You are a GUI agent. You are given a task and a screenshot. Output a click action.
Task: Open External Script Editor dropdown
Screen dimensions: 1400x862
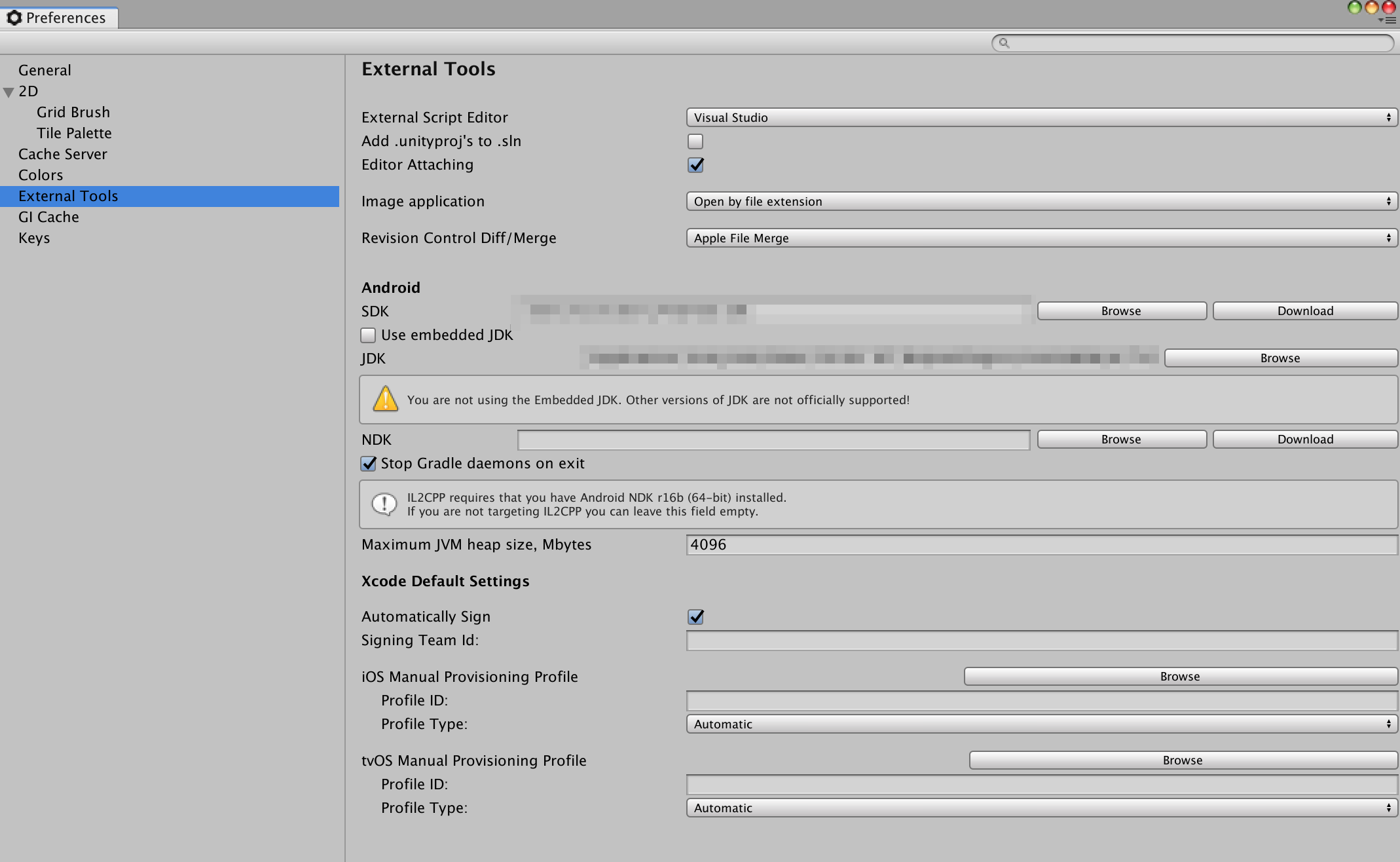[x=1041, y=118]
